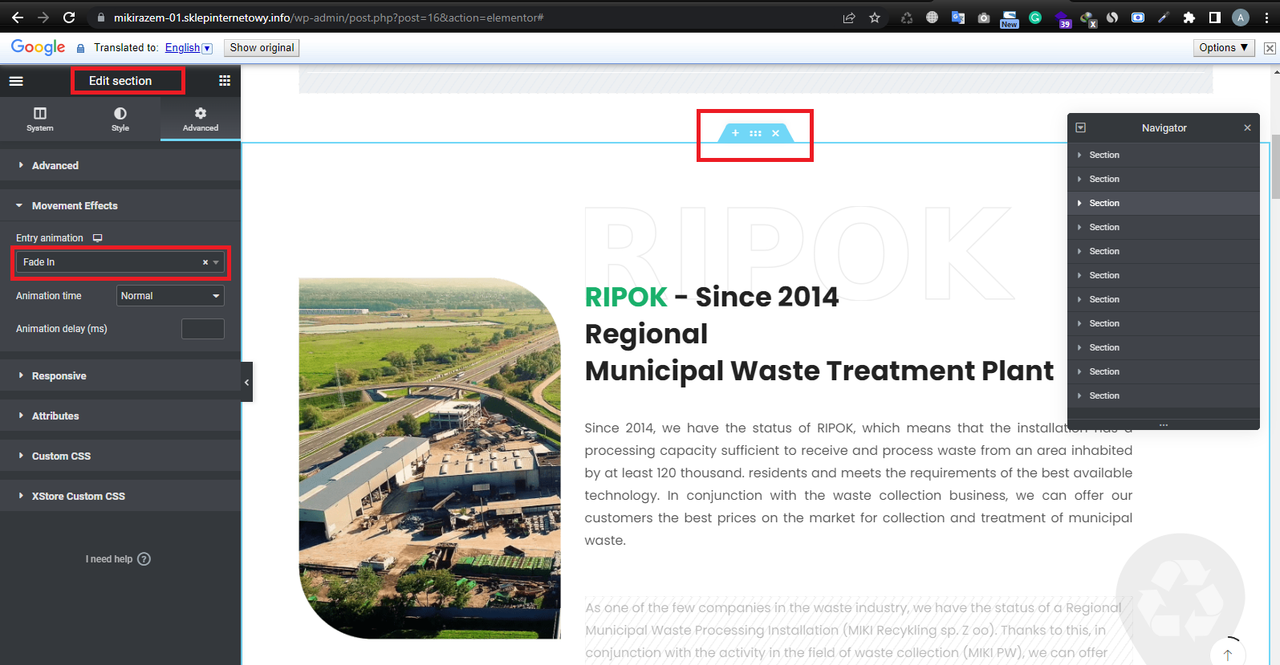Open the screen recorder extension

1138,17
